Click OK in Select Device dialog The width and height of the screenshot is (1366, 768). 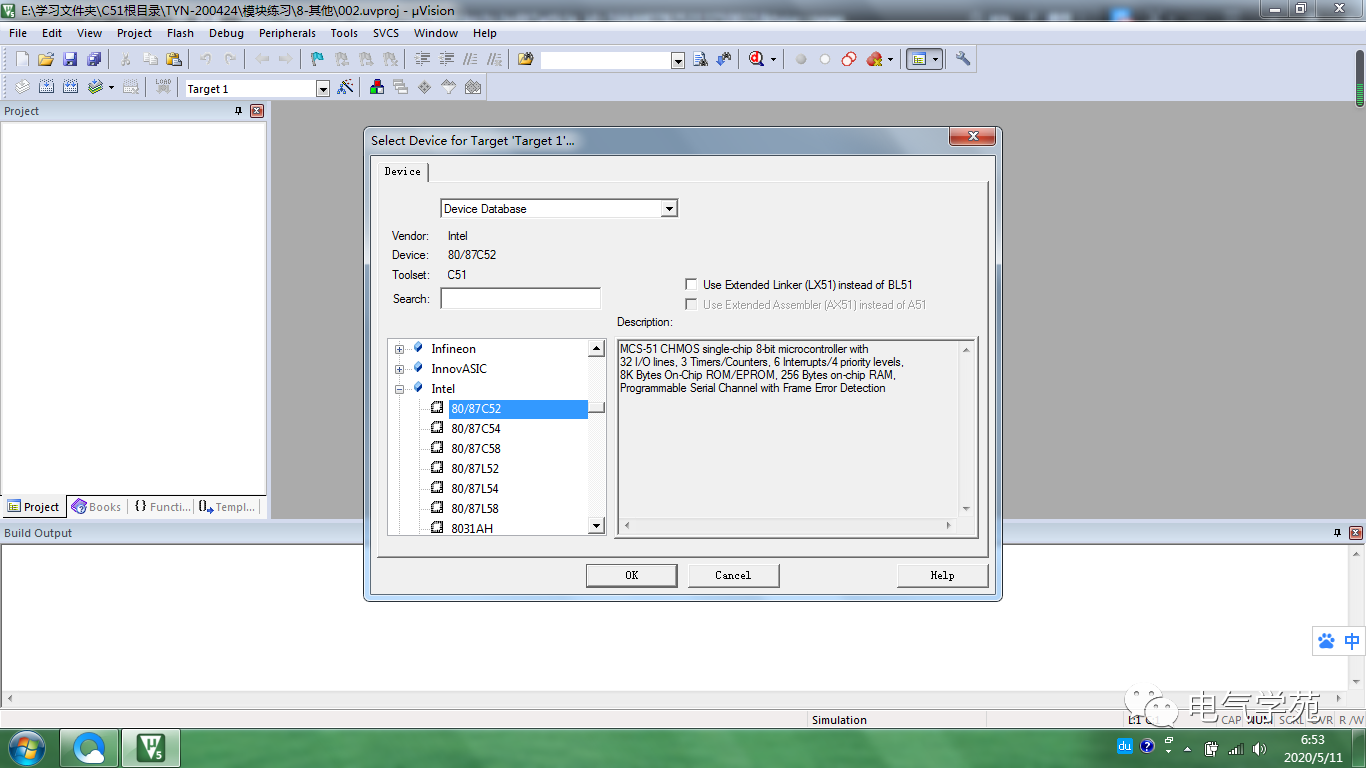631,575
